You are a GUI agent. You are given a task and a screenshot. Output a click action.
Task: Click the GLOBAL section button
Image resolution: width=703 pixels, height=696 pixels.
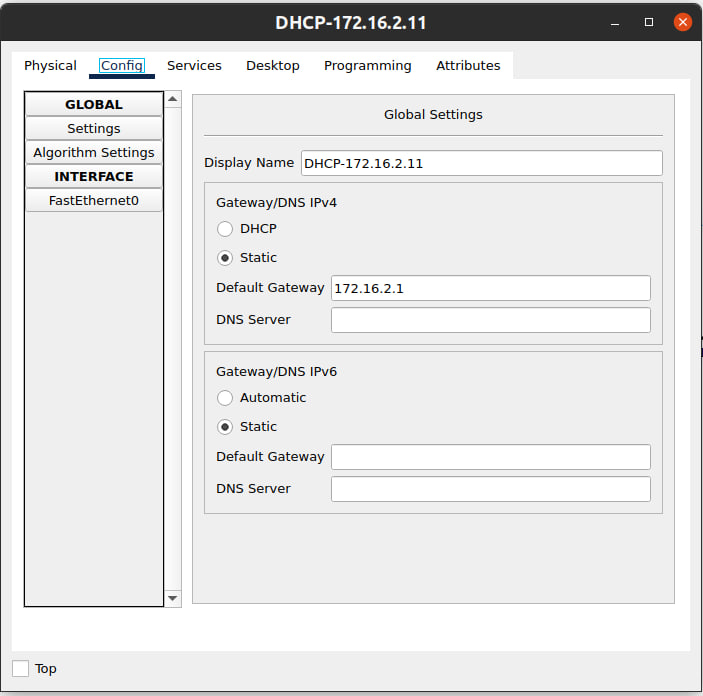94,104
